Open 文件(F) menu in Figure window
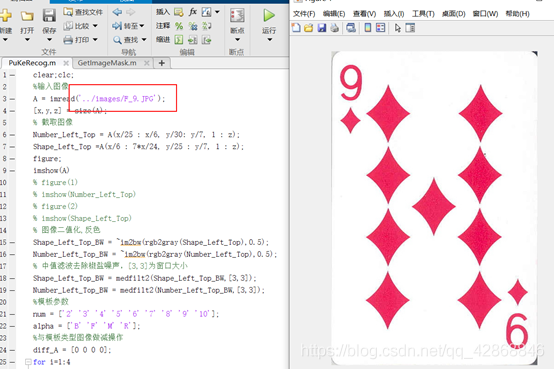This screenshot has height=369, width=554. (x=304, y=14)
